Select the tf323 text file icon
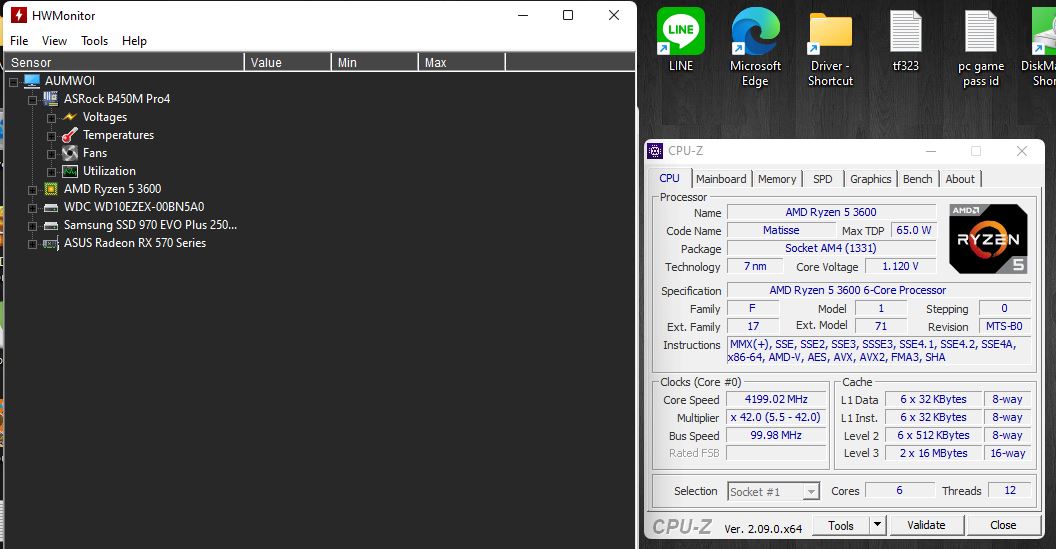 pos(905,32)
